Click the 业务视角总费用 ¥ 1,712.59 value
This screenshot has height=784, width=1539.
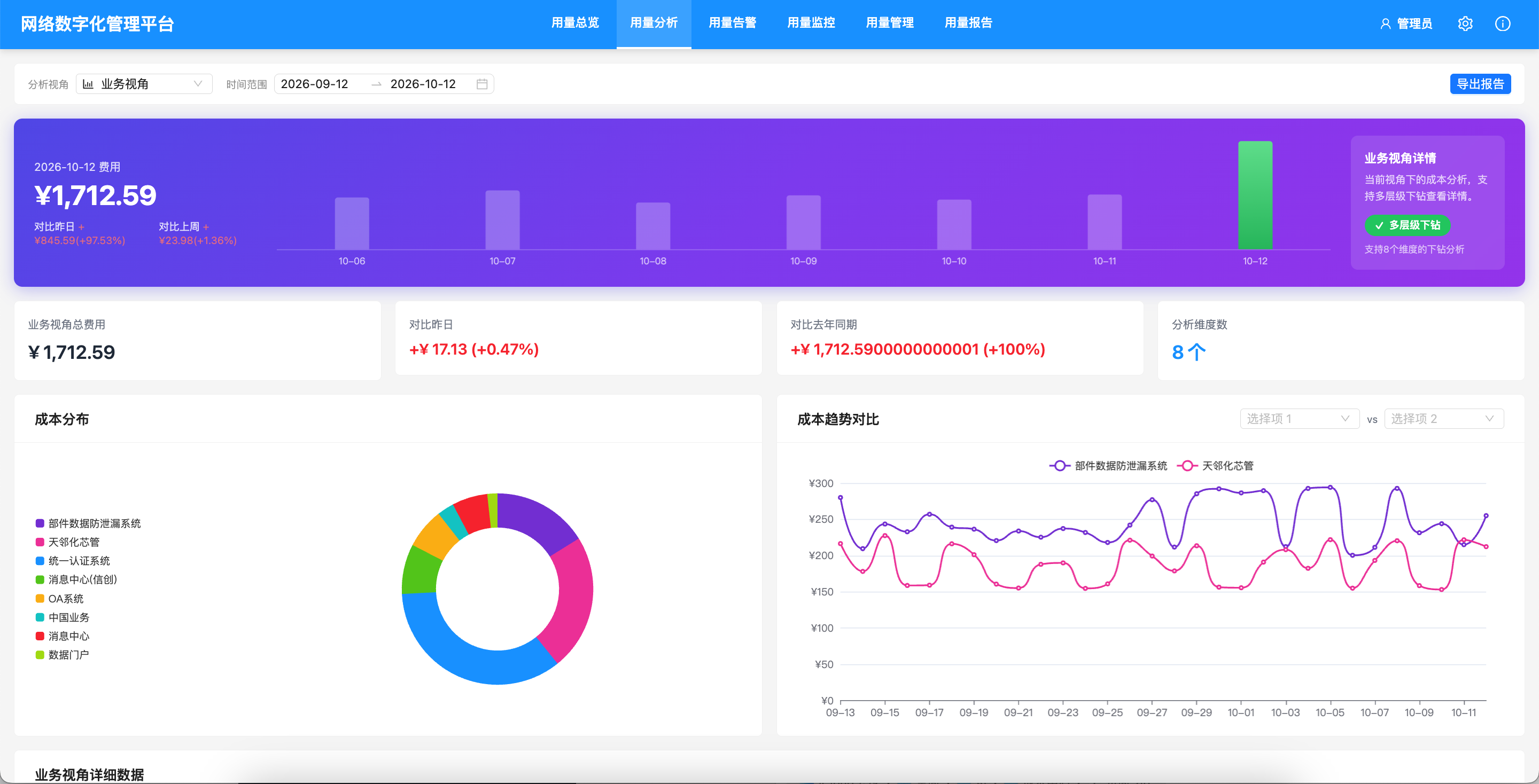click(72, 352)
